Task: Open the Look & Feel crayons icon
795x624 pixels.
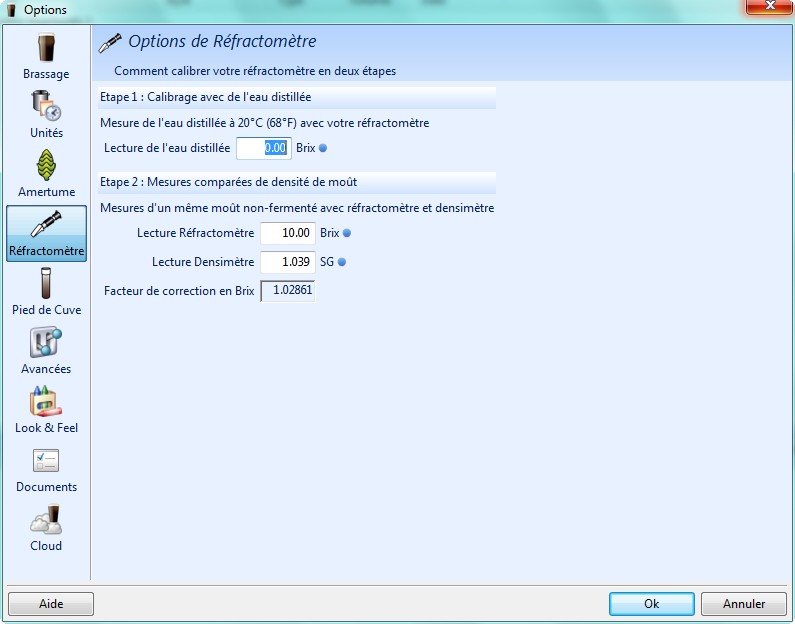Action: pos(46,402)
